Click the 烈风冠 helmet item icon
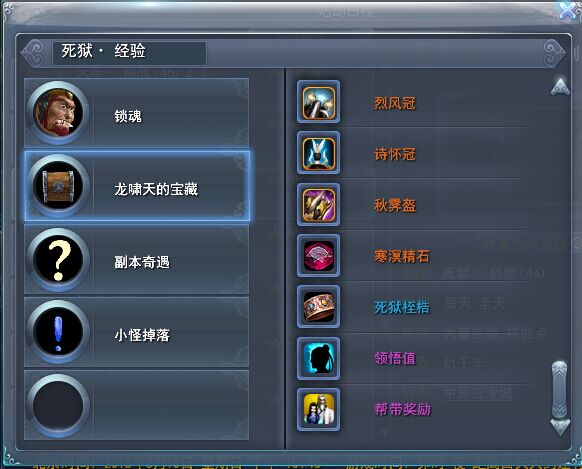Screen dimensions: 582x469 [x=318, y=102]
